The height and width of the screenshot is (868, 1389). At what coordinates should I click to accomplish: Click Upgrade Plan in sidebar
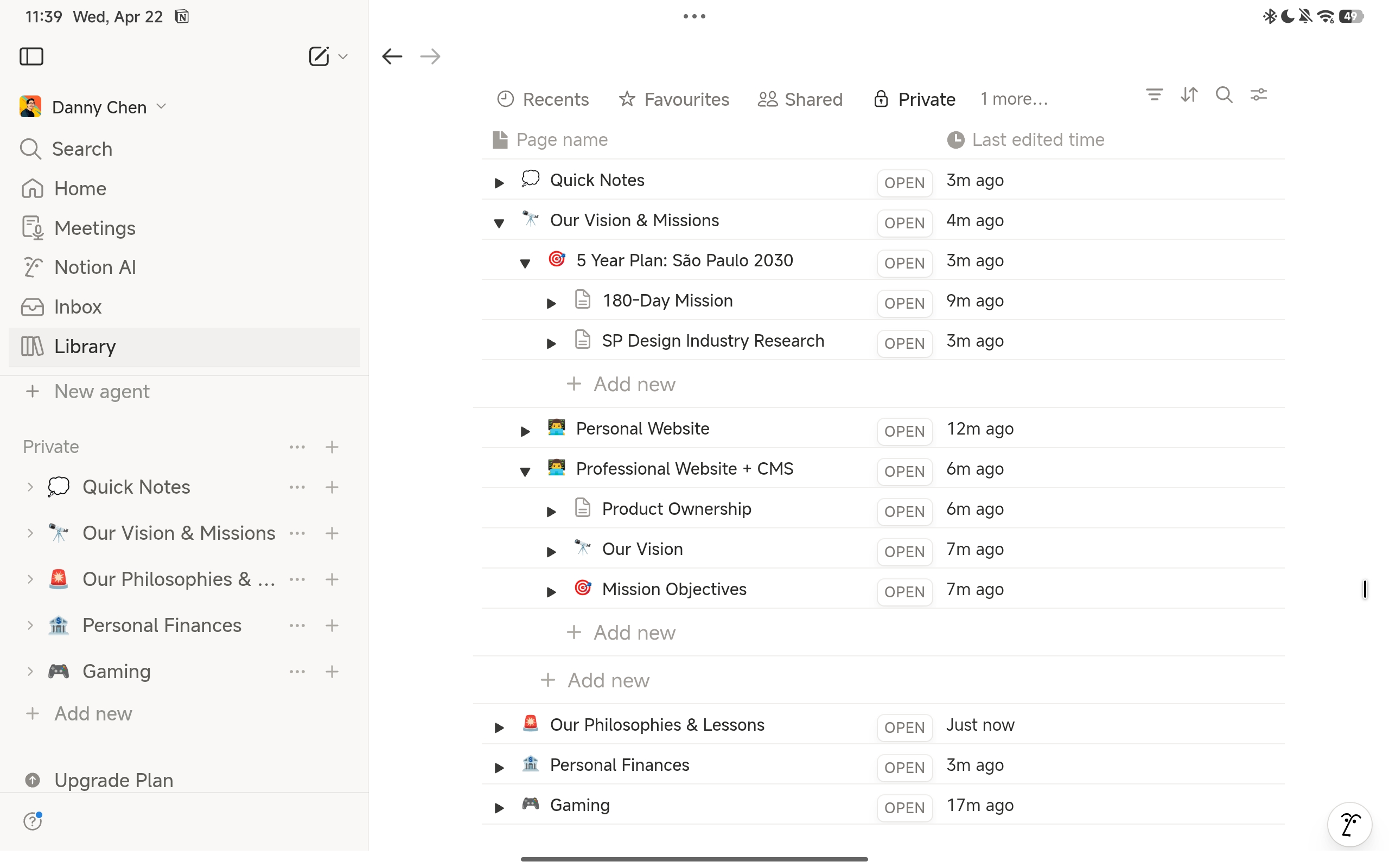[113, 780]
